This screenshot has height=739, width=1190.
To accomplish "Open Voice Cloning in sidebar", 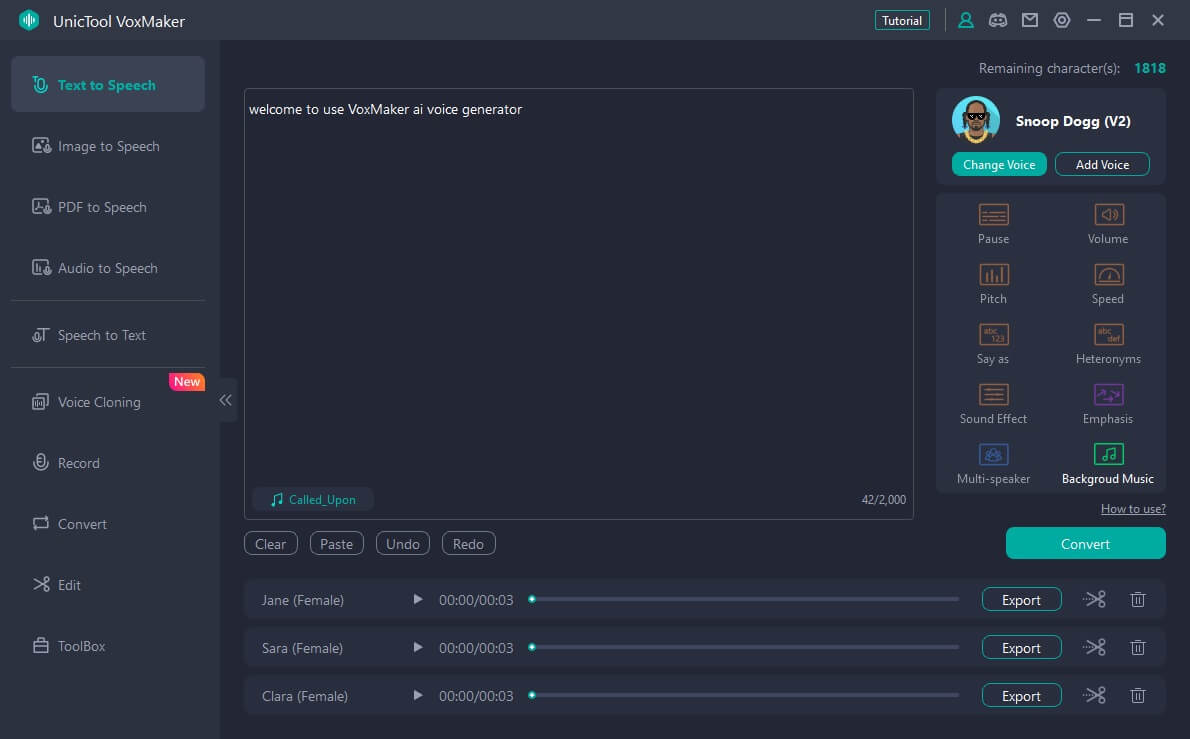I will (108, 401).
